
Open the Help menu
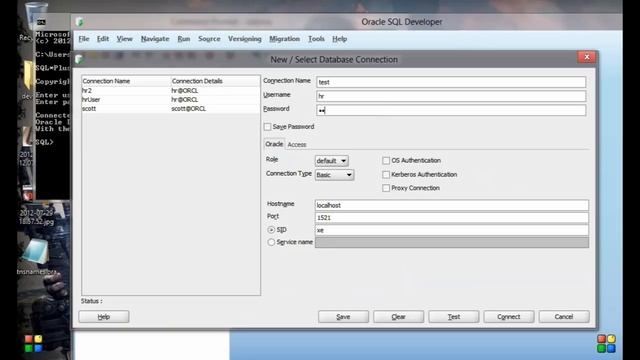339,39
